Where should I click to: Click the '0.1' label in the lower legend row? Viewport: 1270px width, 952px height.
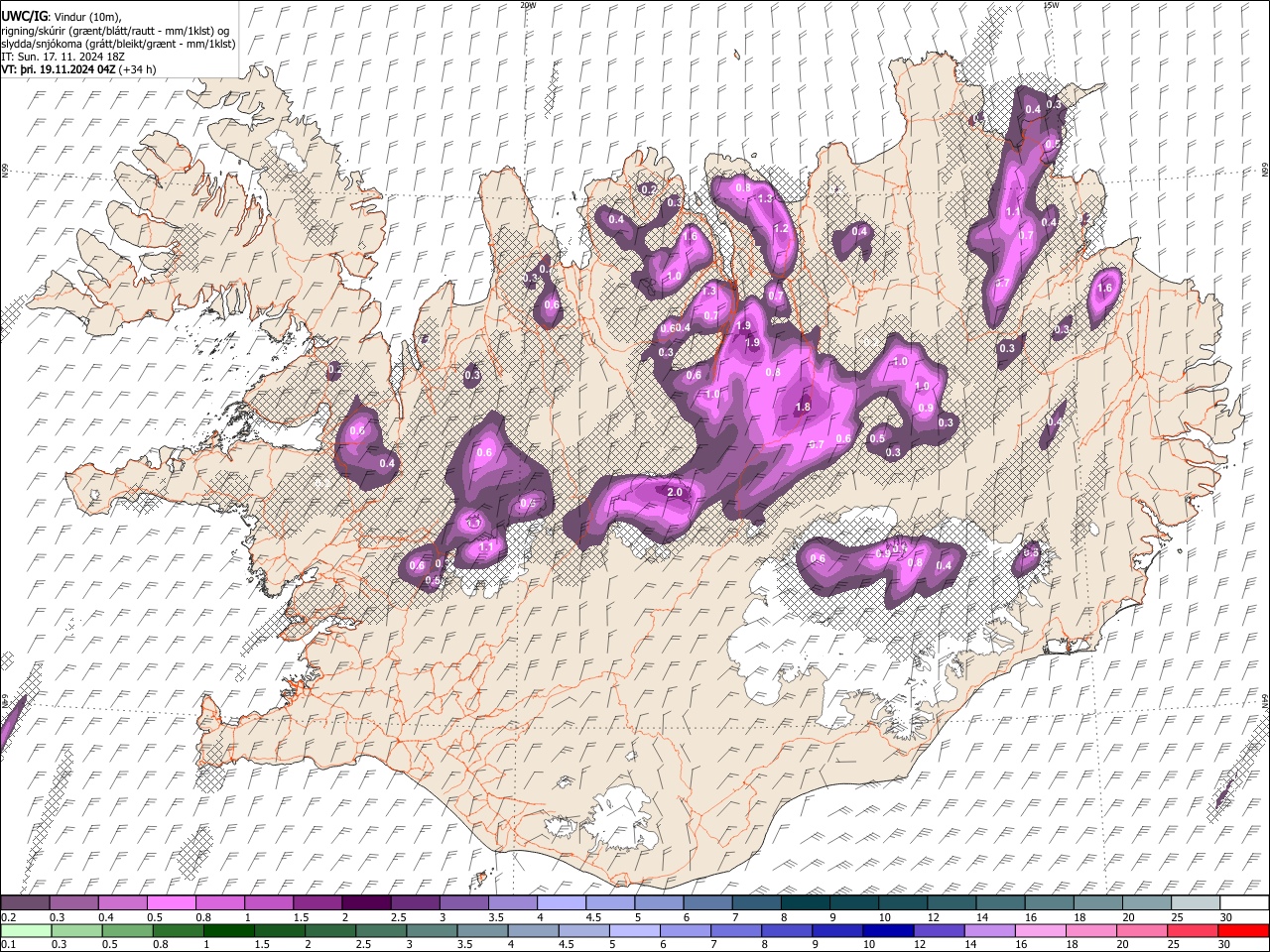click(x=8, y=945)
